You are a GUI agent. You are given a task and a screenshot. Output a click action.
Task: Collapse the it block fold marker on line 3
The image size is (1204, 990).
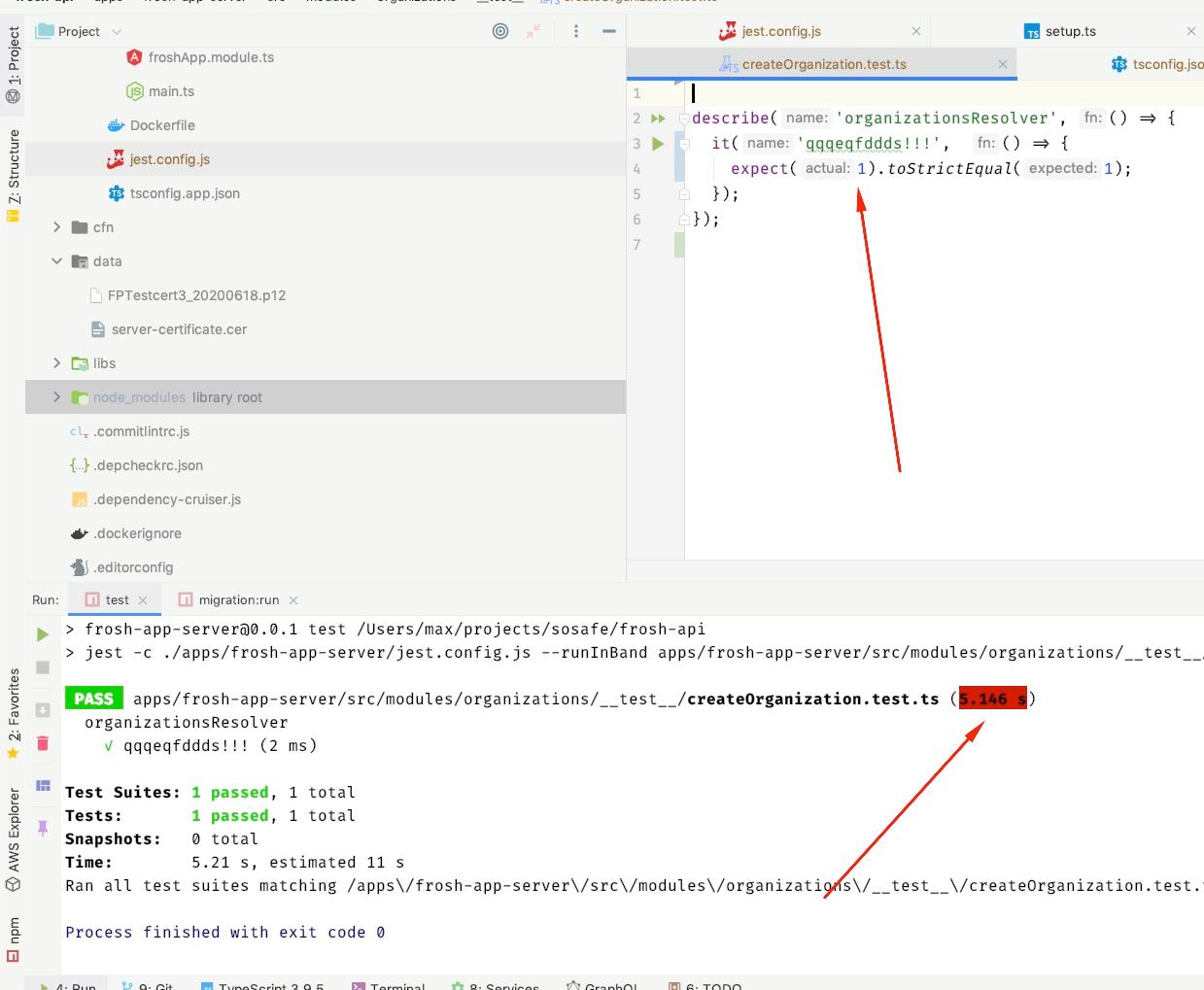tap(684, 144)
